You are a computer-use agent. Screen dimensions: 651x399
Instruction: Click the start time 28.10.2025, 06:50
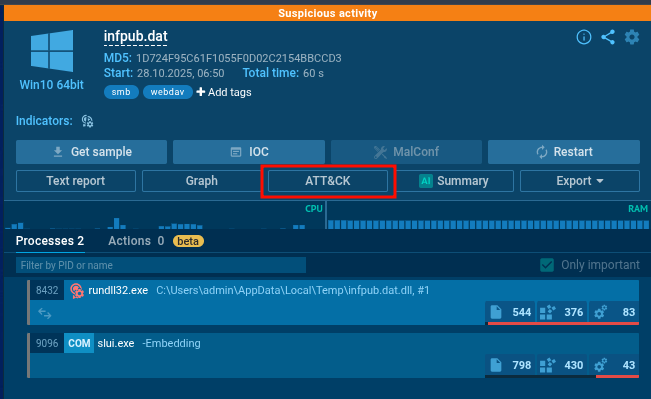(x=181, y=73)
